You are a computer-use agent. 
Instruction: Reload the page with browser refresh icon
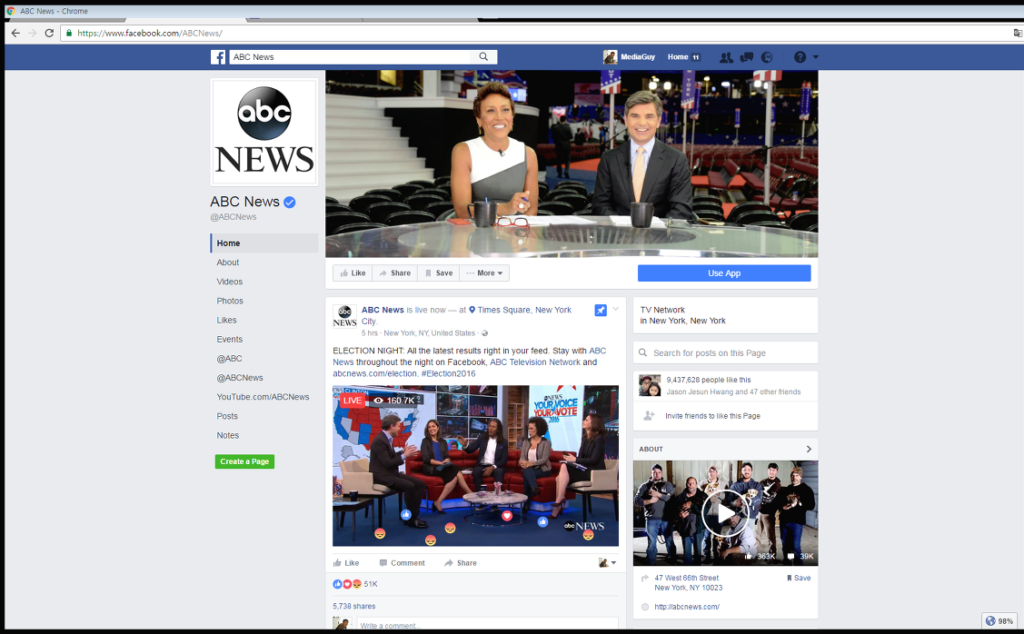(x=49, y=33)
